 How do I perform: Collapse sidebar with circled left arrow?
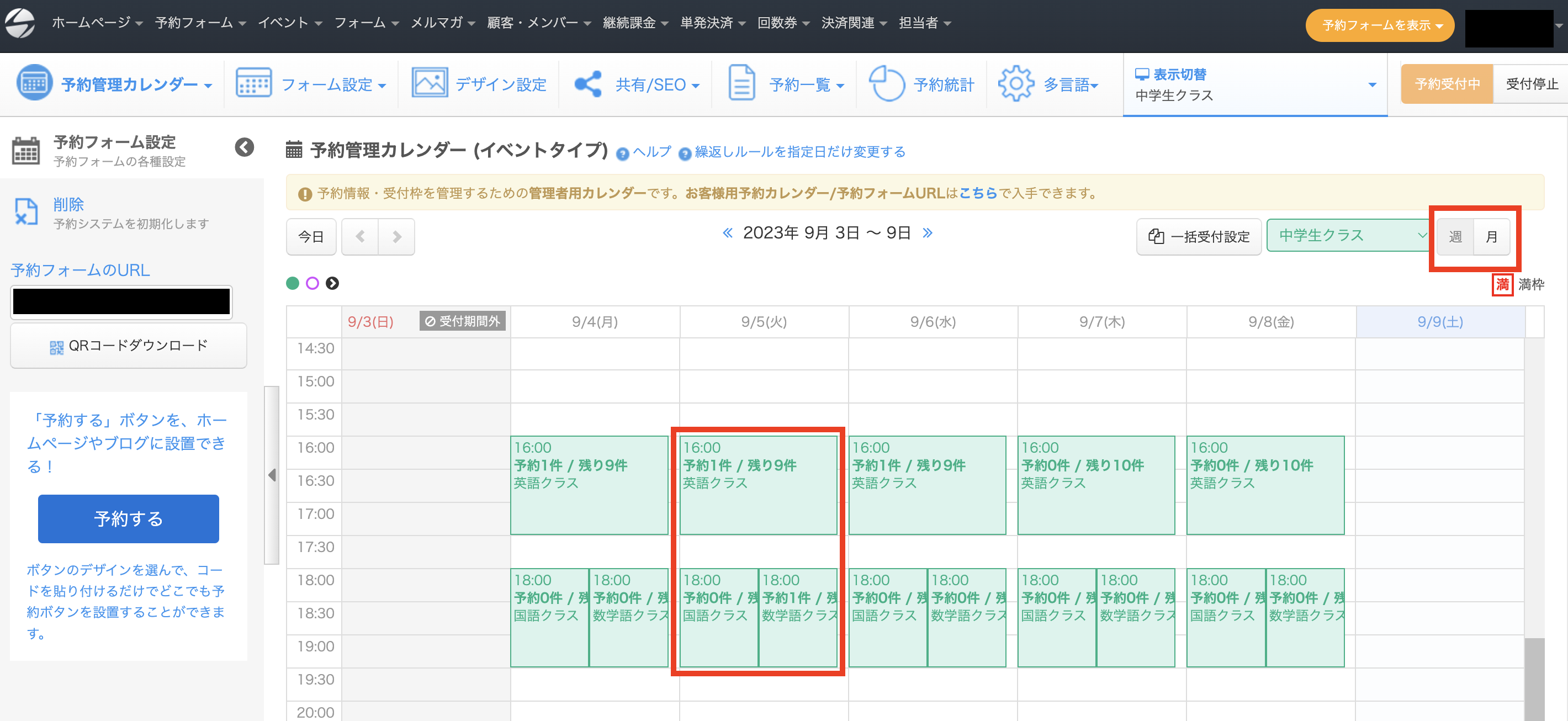click(244, 147)
